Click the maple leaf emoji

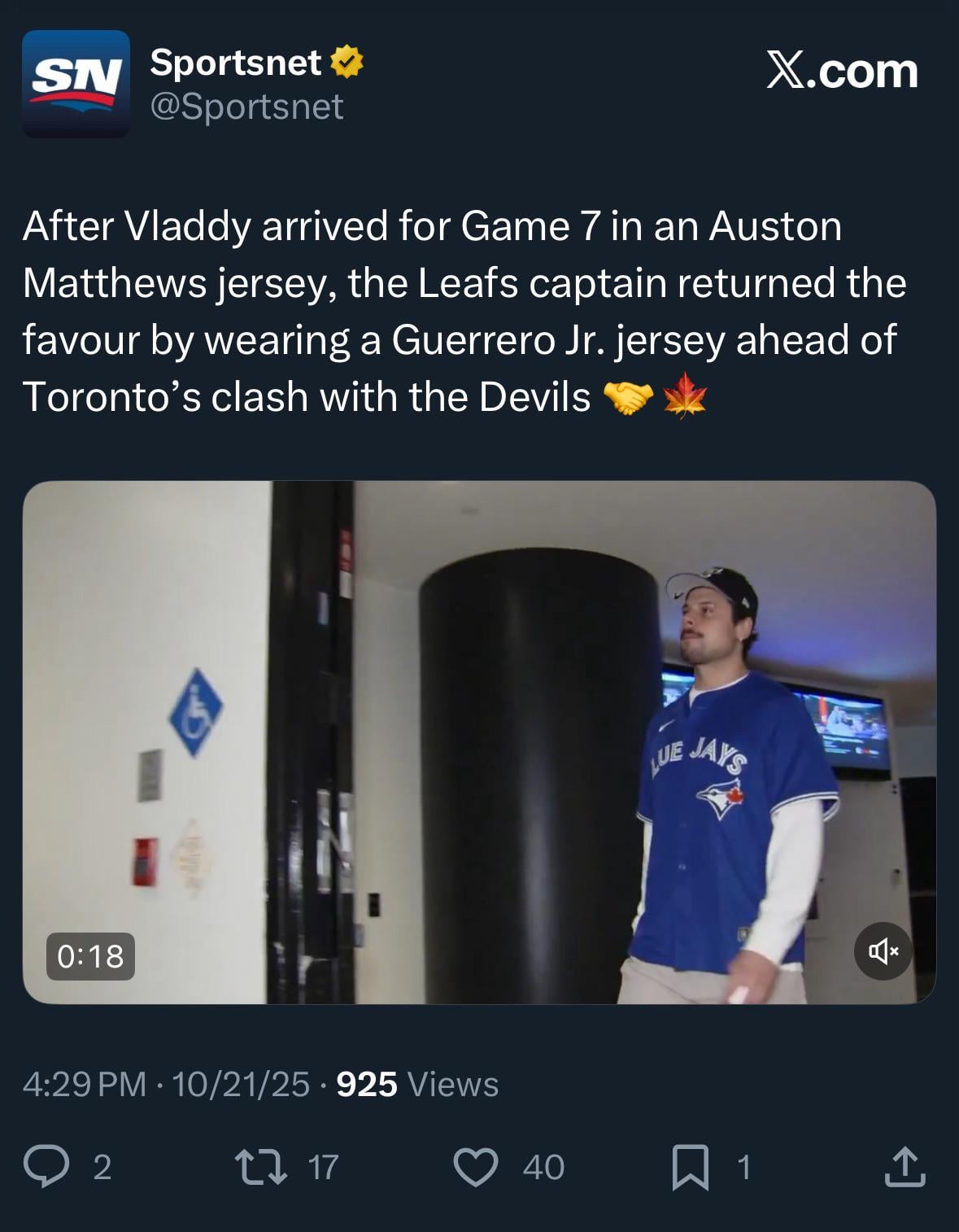click(x=685, y=396)
